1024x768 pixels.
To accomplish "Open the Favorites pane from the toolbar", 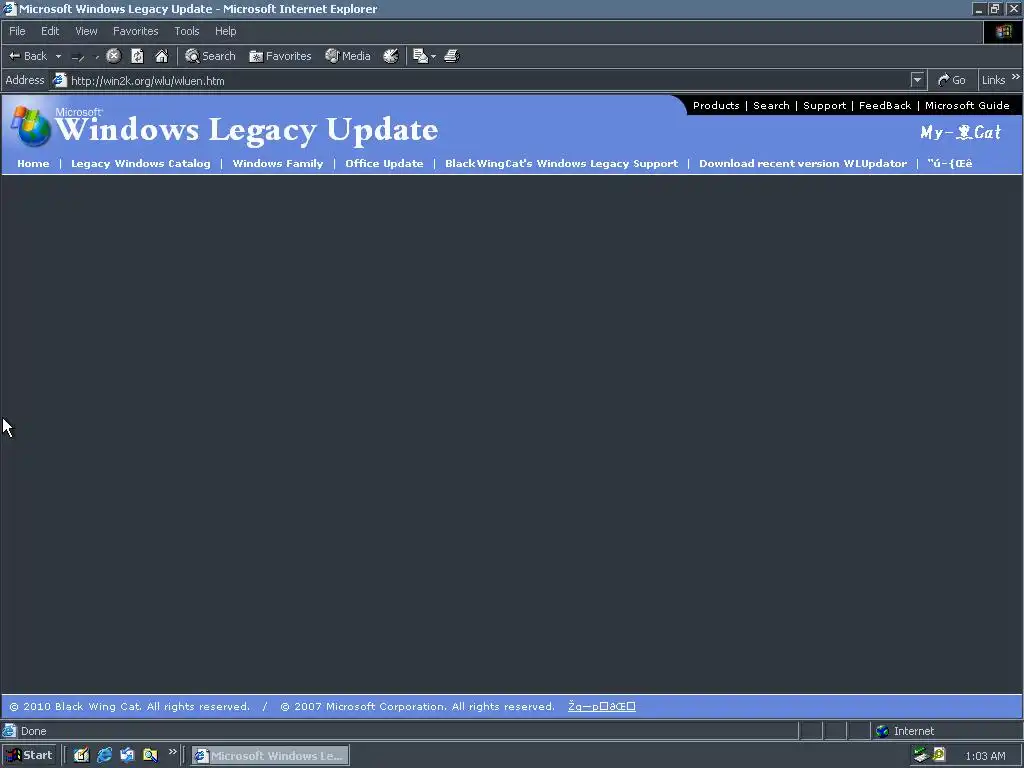I will [280, 56].
